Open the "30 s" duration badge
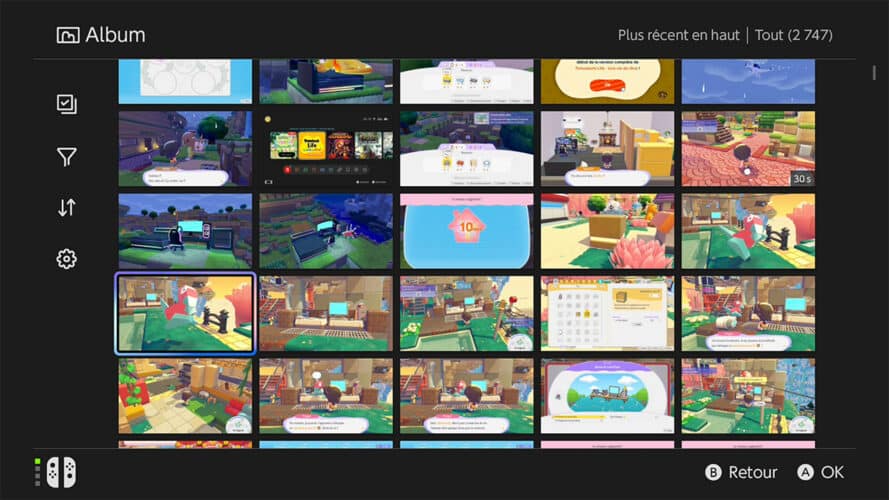Screen dimensions: 889x500 tap(802, 179)
